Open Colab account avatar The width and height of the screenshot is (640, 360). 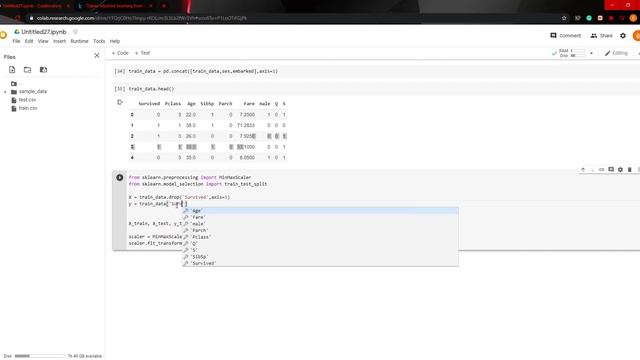click(x=636, y=36)
